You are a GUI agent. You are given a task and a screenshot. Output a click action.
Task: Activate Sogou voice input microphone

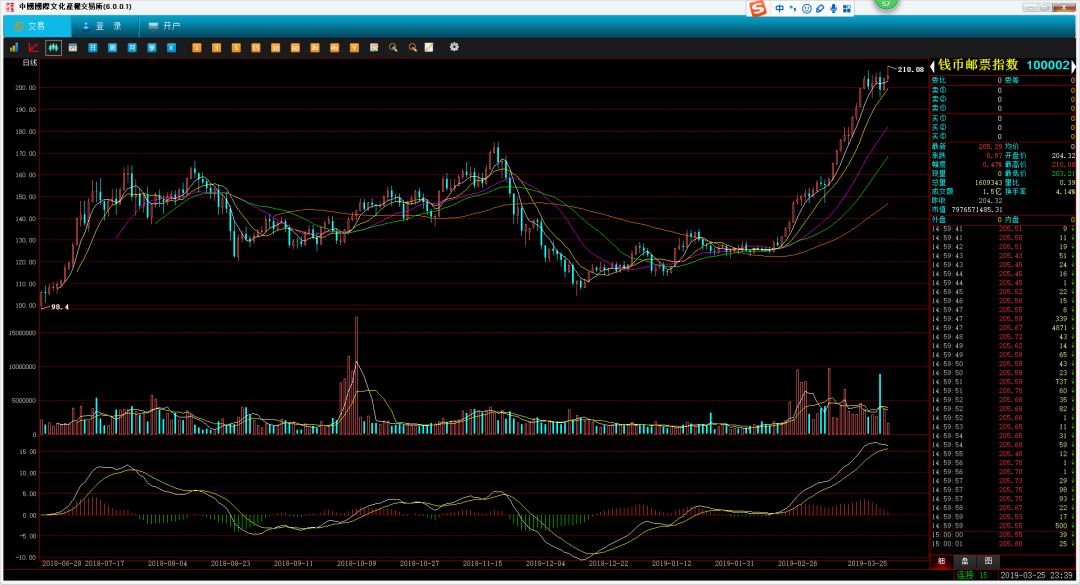(833, 9)
